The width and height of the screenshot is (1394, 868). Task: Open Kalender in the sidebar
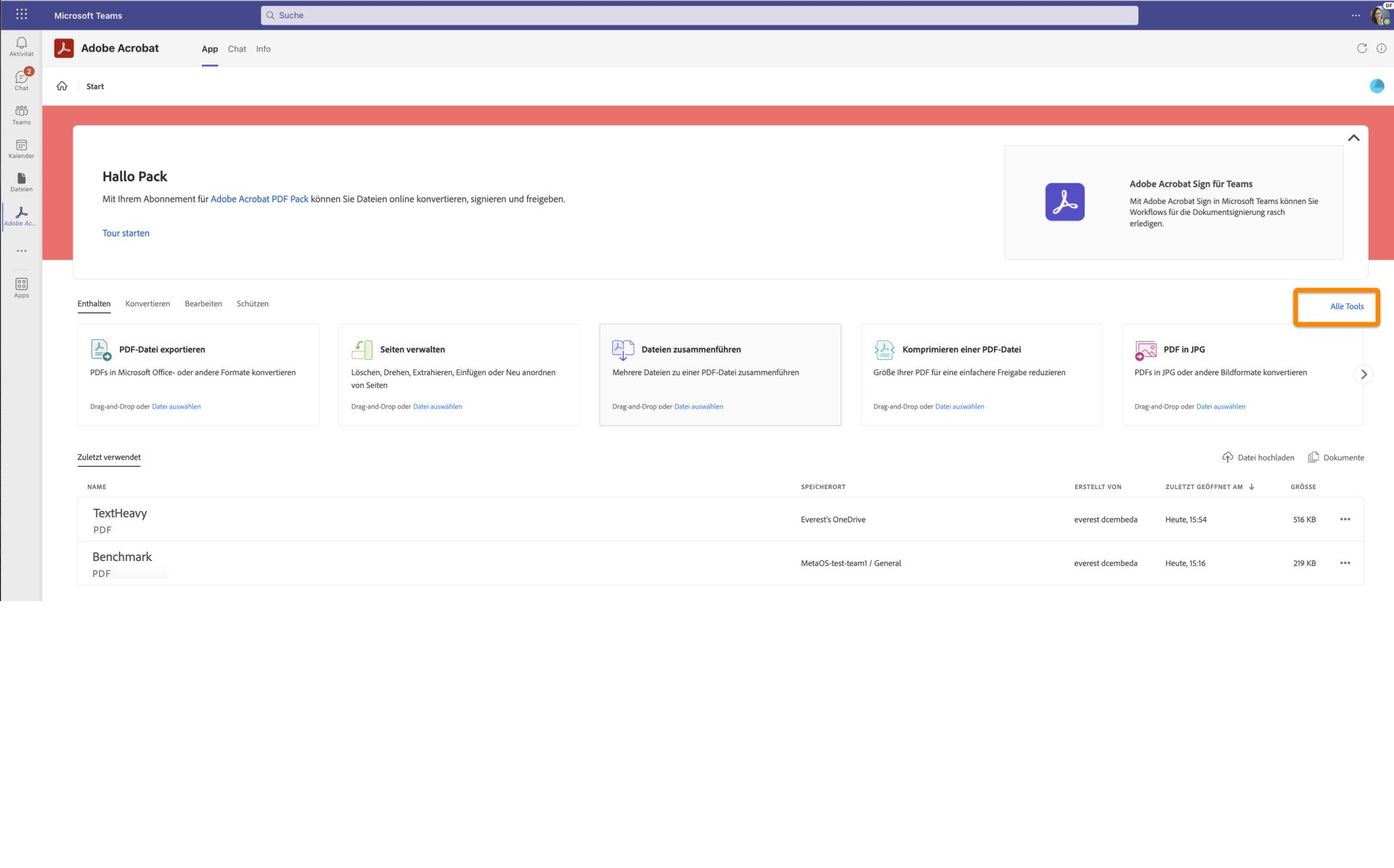pyautogui.click(x=21, y=149)
